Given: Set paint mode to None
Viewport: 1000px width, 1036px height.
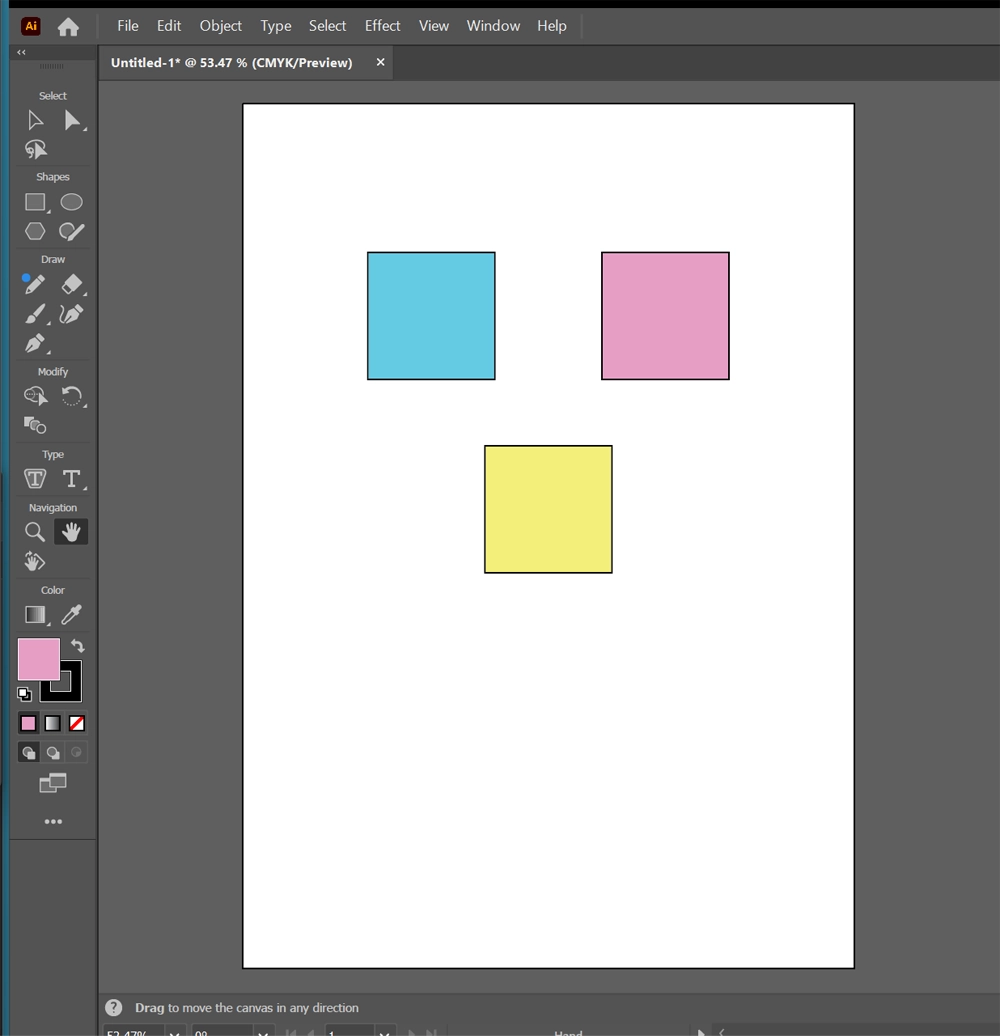Looking at the screenshot, I should click(x=76, y=723).
